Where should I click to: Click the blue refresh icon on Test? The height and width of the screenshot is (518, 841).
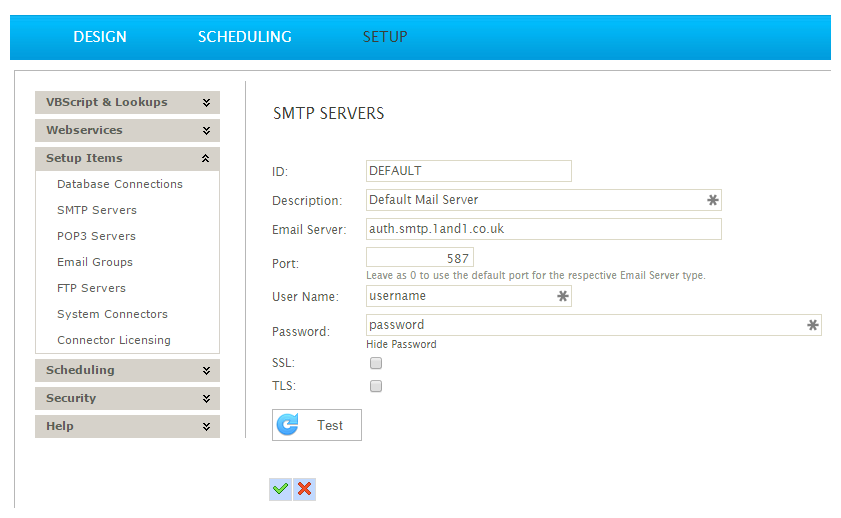288,425
